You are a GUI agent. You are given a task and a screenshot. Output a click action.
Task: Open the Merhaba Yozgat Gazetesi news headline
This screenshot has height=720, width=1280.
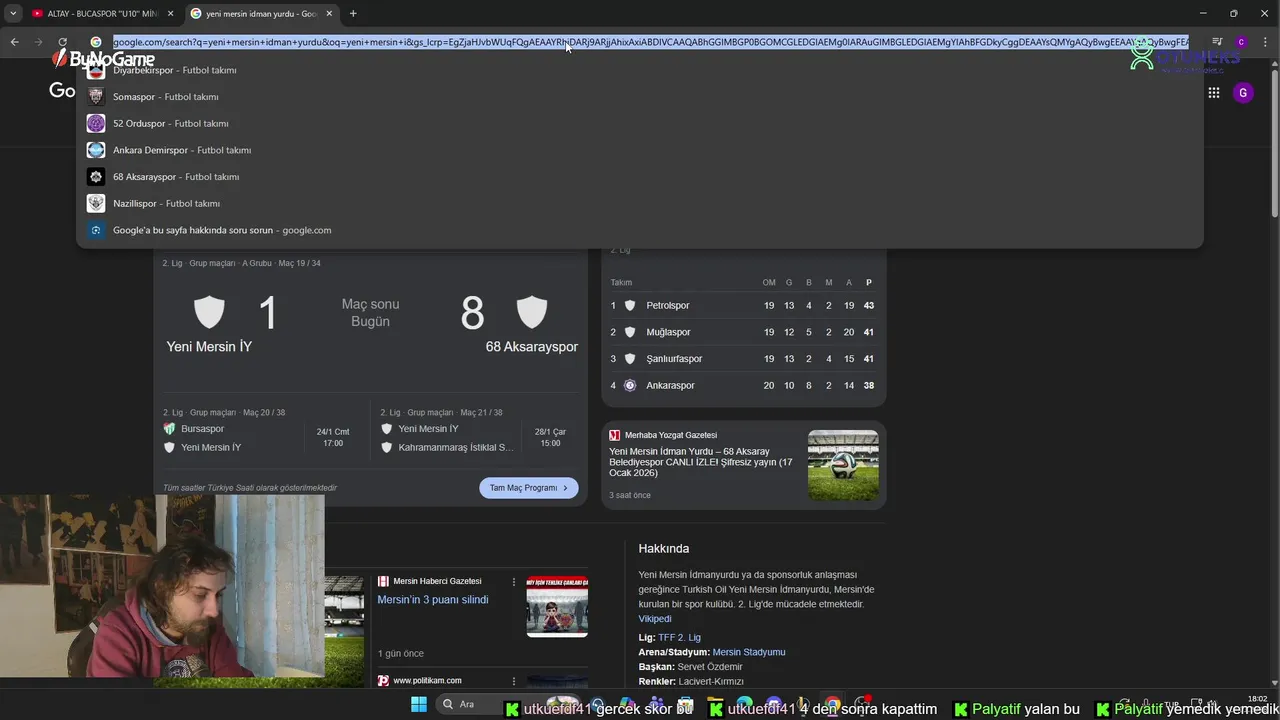701,462
